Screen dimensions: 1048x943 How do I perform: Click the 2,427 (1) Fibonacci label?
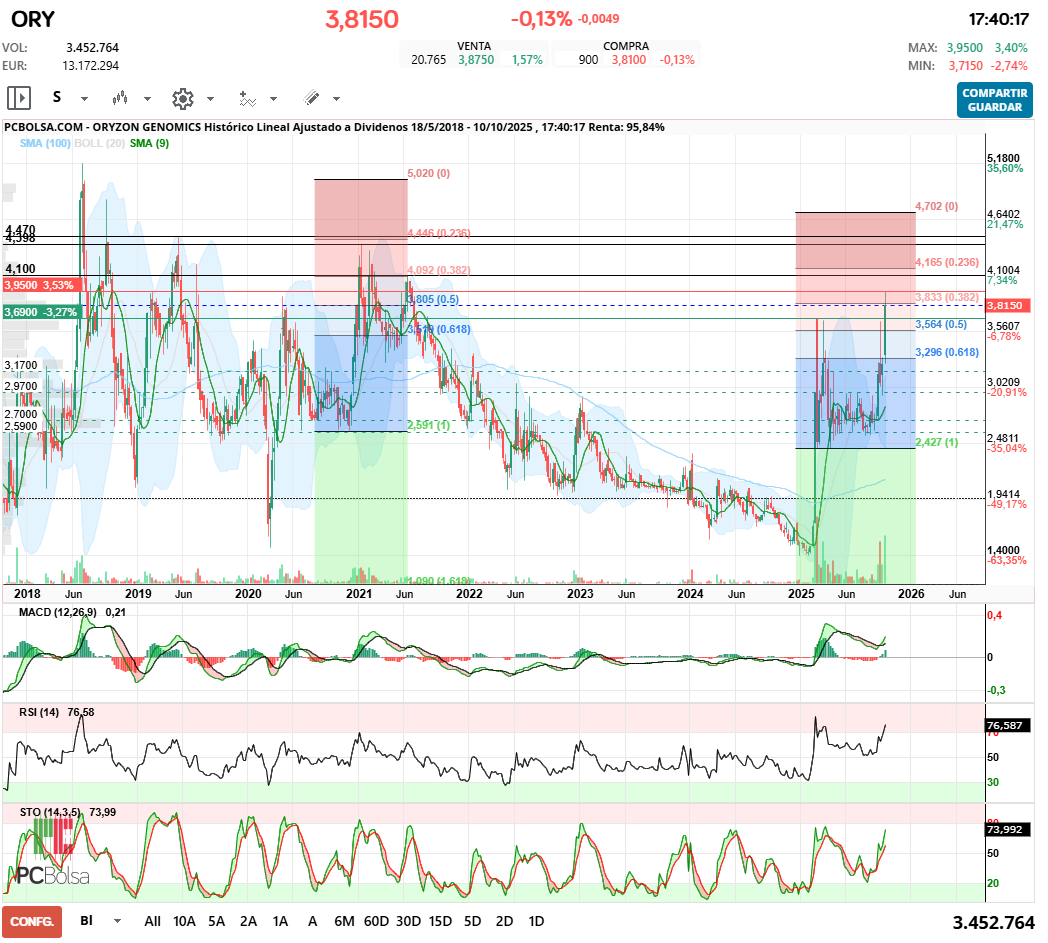tap(936, 442)
